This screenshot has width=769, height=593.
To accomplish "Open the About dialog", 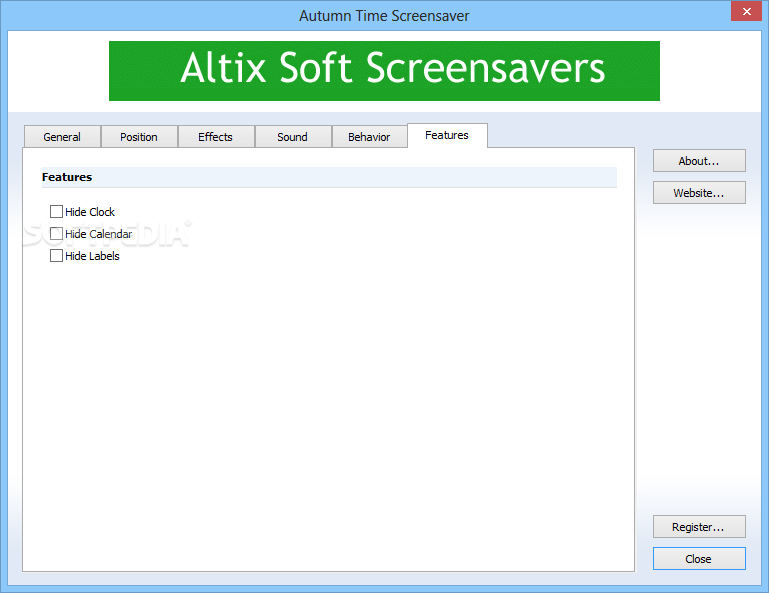I will (699, 161).
